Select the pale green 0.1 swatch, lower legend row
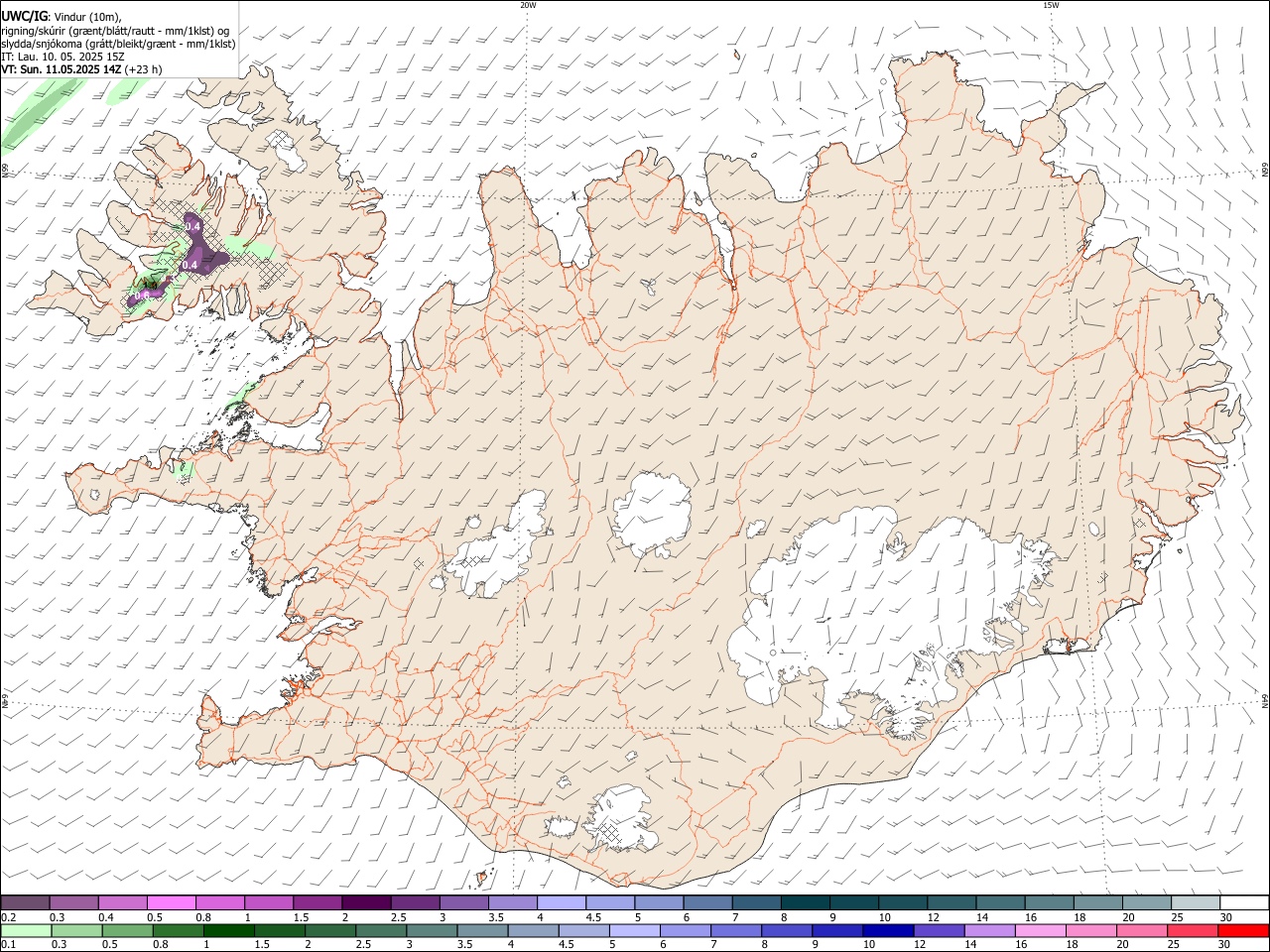The image size is (1270, 952). point(27,930)
